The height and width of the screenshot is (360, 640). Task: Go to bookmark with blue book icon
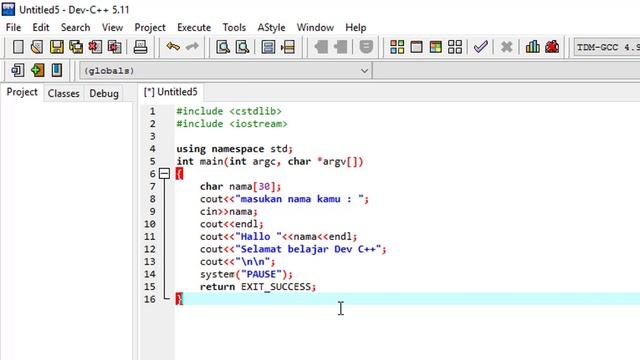pos(57,70)
